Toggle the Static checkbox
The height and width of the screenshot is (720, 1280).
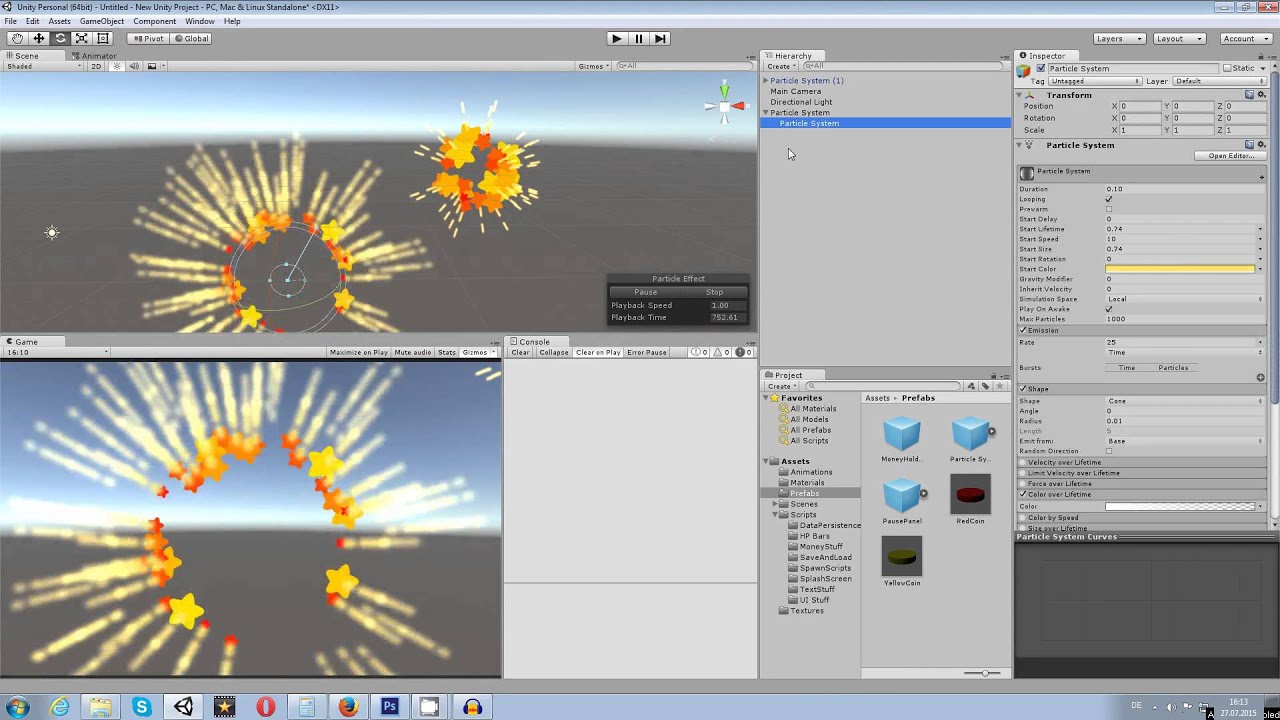click(x=1227, y=69)
